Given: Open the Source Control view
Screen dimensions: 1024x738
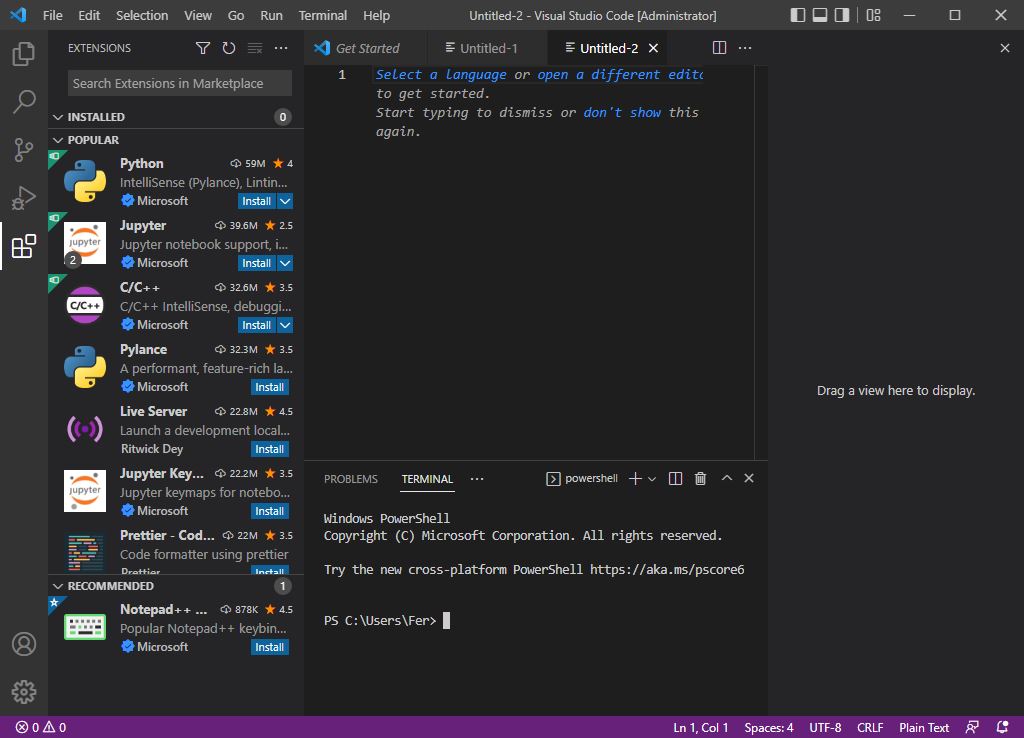Looking at the screenshot, I should tap(24, 150).
